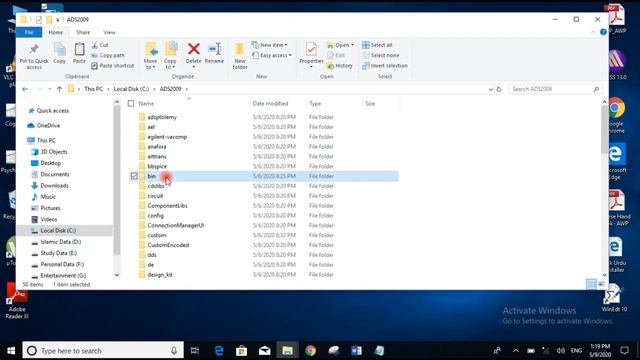Viewport: 640px width, 360px height.
Task: Select the ComponentLibs folder
Action: [167, 206]
